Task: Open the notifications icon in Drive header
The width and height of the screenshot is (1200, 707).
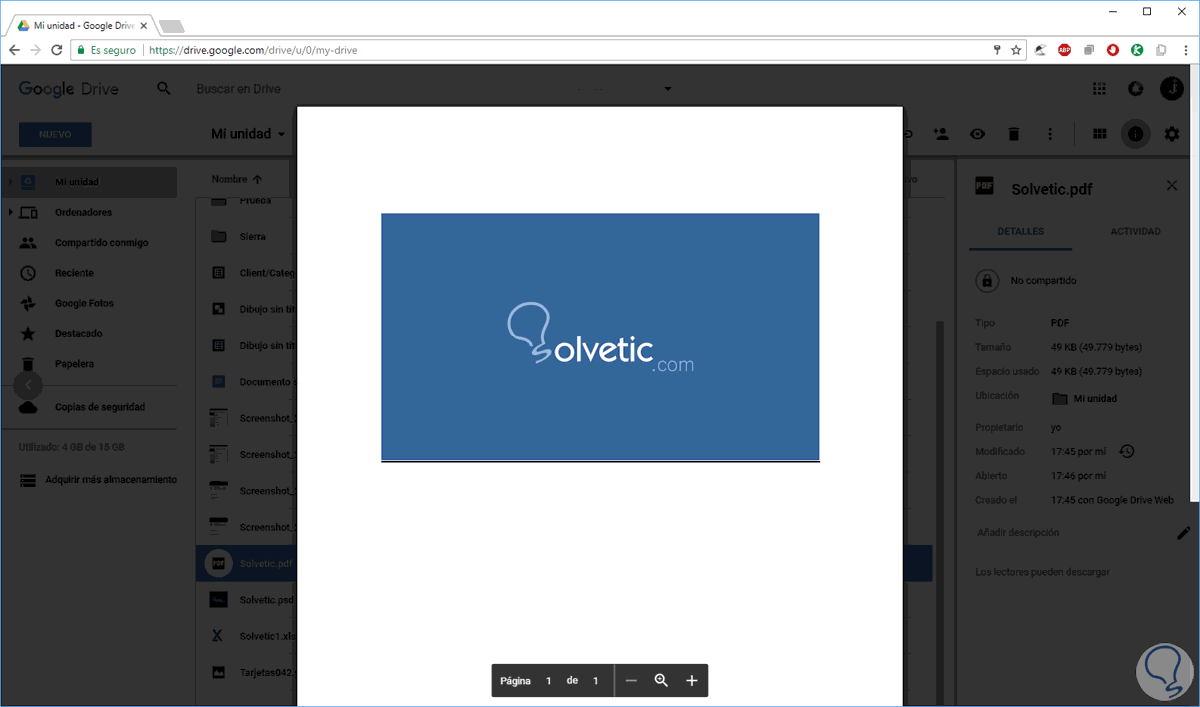Action: [1135, 89]
